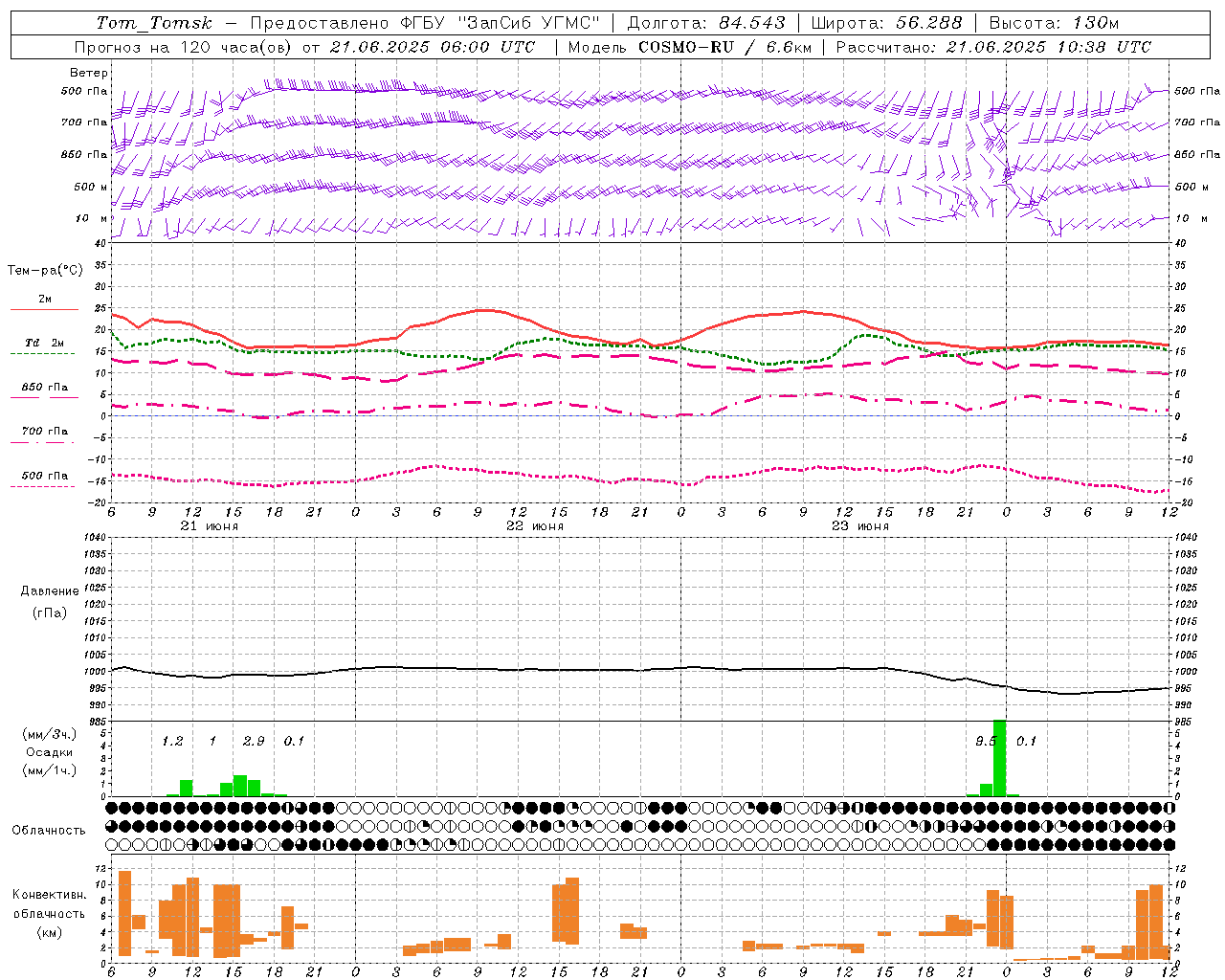Select the 2.9 precipitation total
1225x980 pixels.
[254, 741]
